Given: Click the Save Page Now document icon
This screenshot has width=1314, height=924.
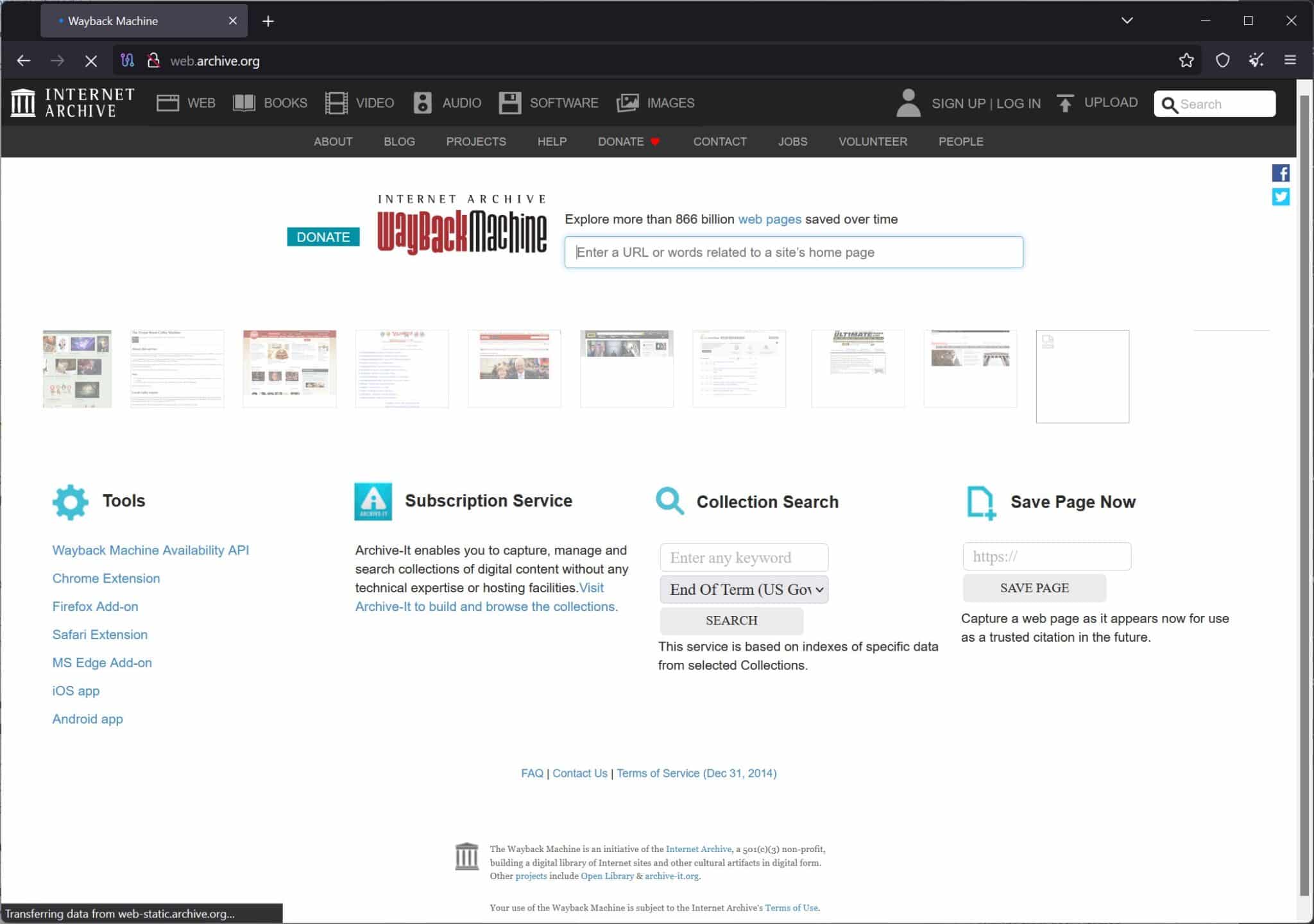Looking at the screenshot, I should click(x=981, y=502).
